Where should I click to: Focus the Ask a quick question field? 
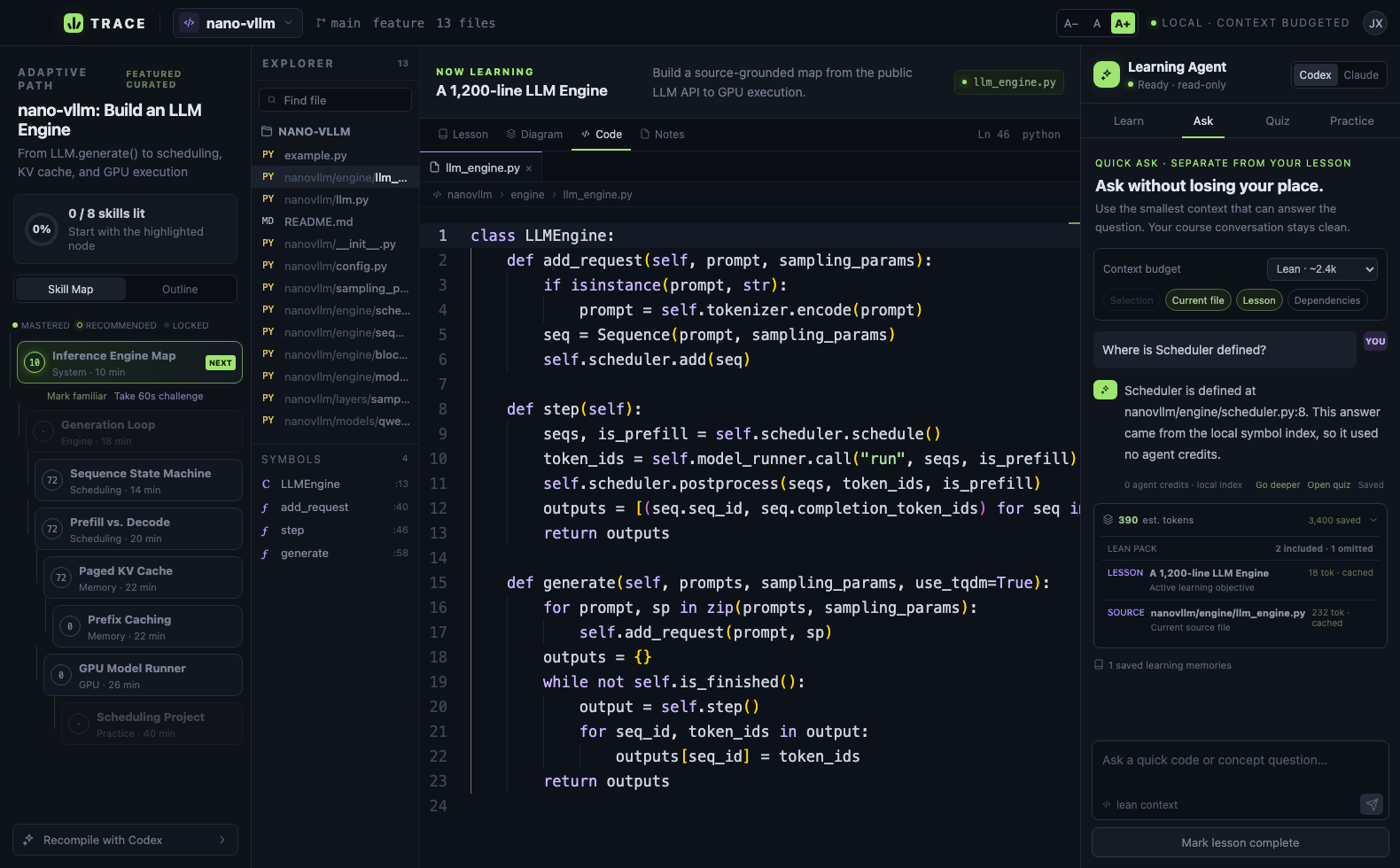[1240, 769]
